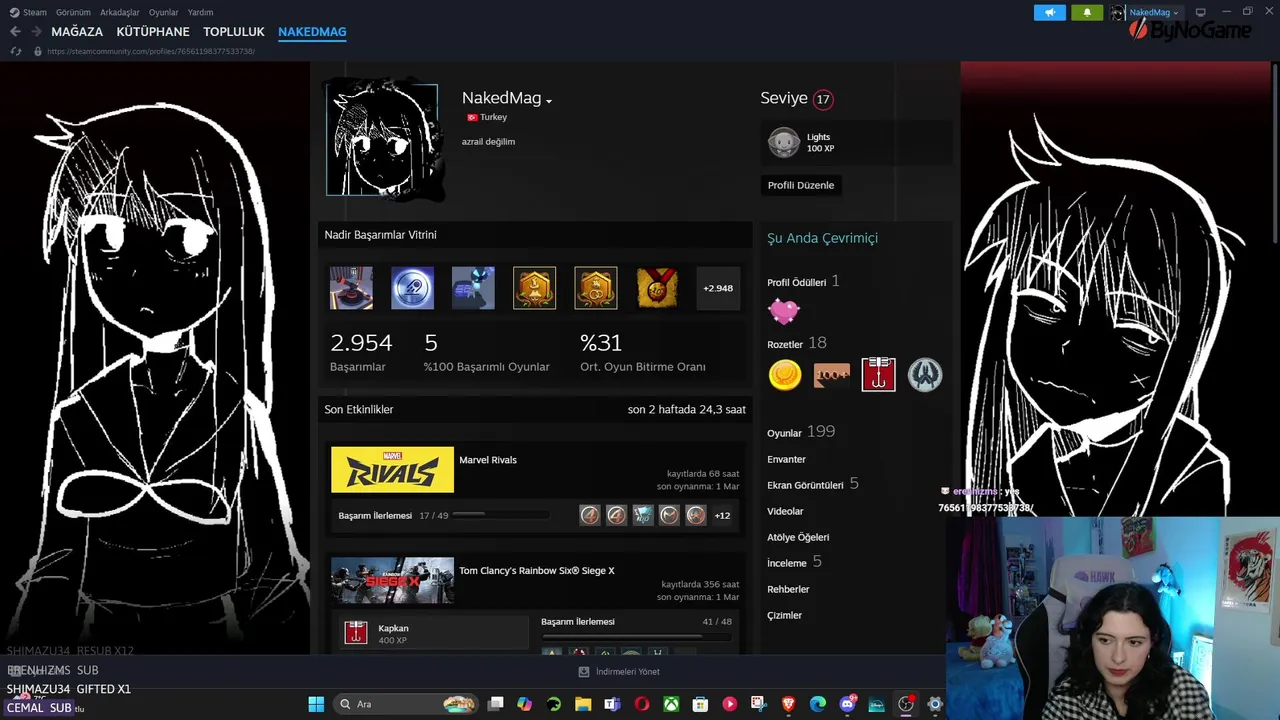Open Rainbow Six Siege X banner
This screenshot has width=1280, height=720.
point(392,580)
